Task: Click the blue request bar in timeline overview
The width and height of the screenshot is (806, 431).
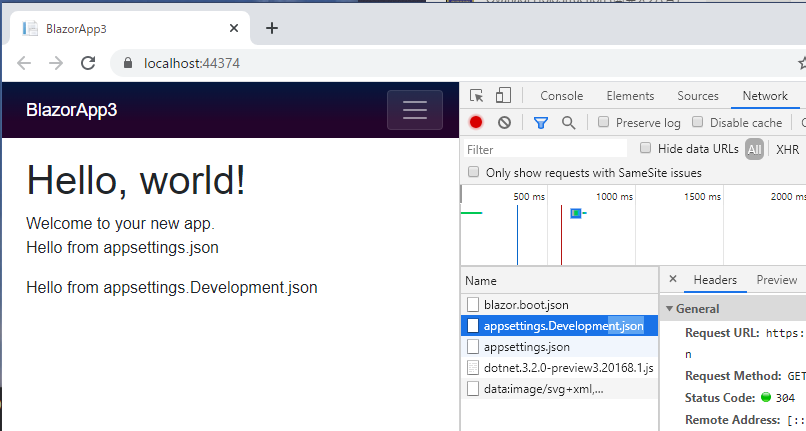Action: 576,213
